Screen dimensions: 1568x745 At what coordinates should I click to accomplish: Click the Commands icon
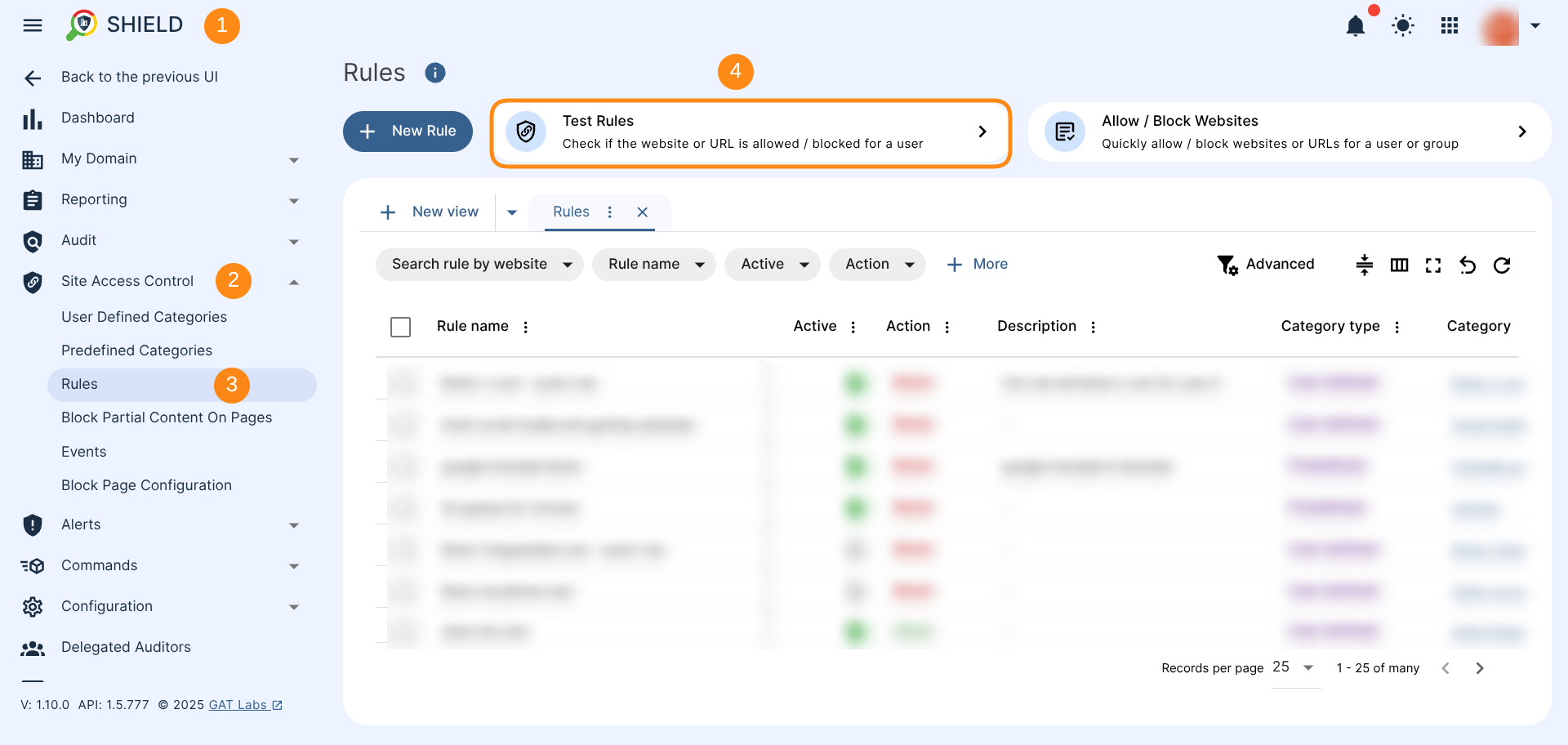[33, 566]
